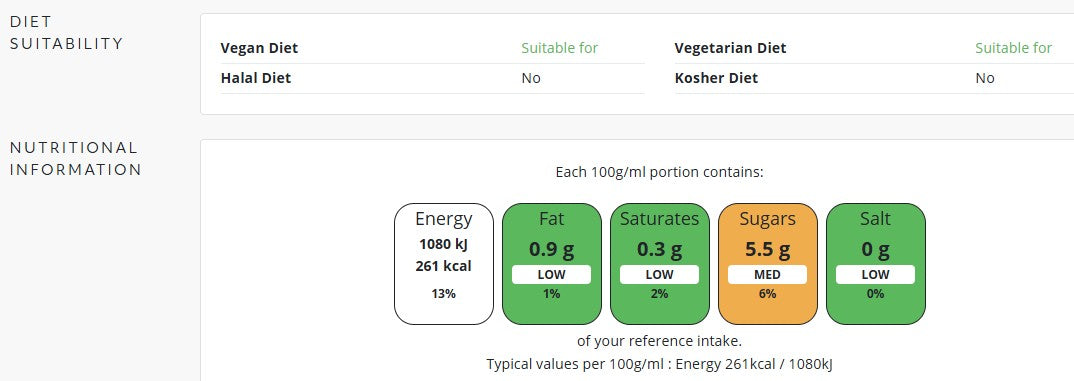Click Suitable for next to Vegan Diet
The width and height of the screenshot is (1074, 381).
[x=560, y=49]
